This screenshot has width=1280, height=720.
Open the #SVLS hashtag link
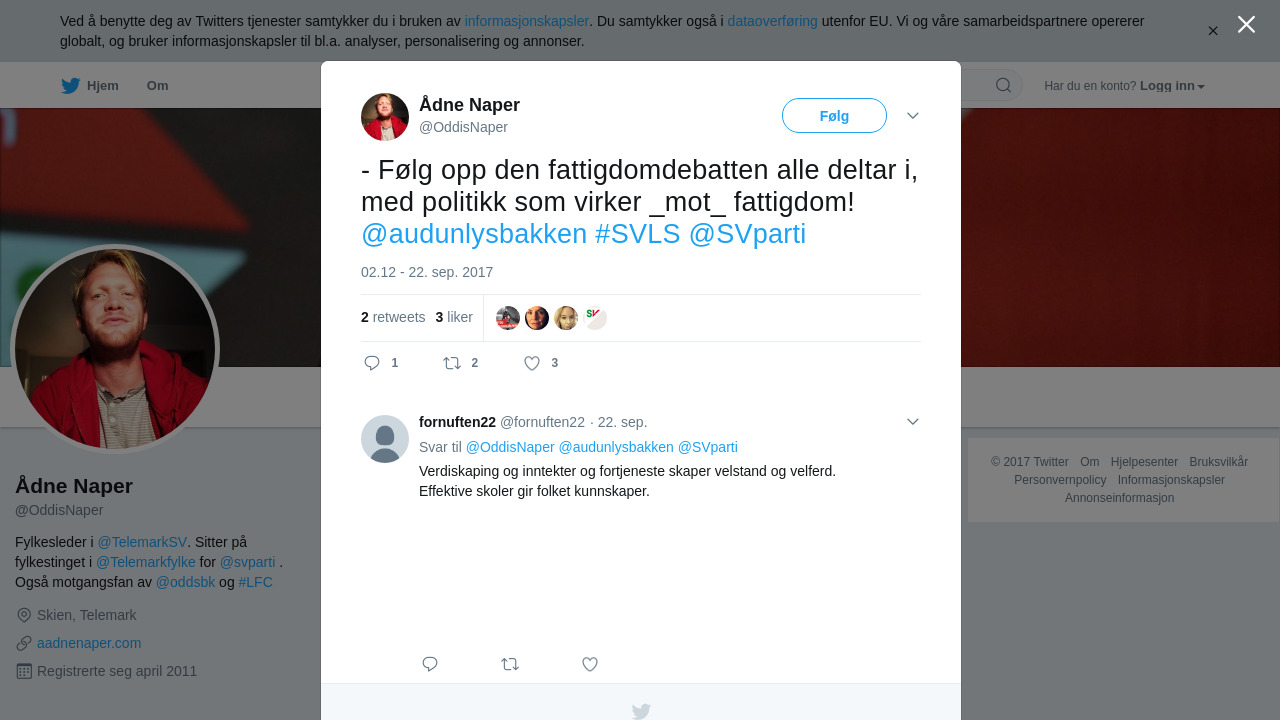pos(637,234)
